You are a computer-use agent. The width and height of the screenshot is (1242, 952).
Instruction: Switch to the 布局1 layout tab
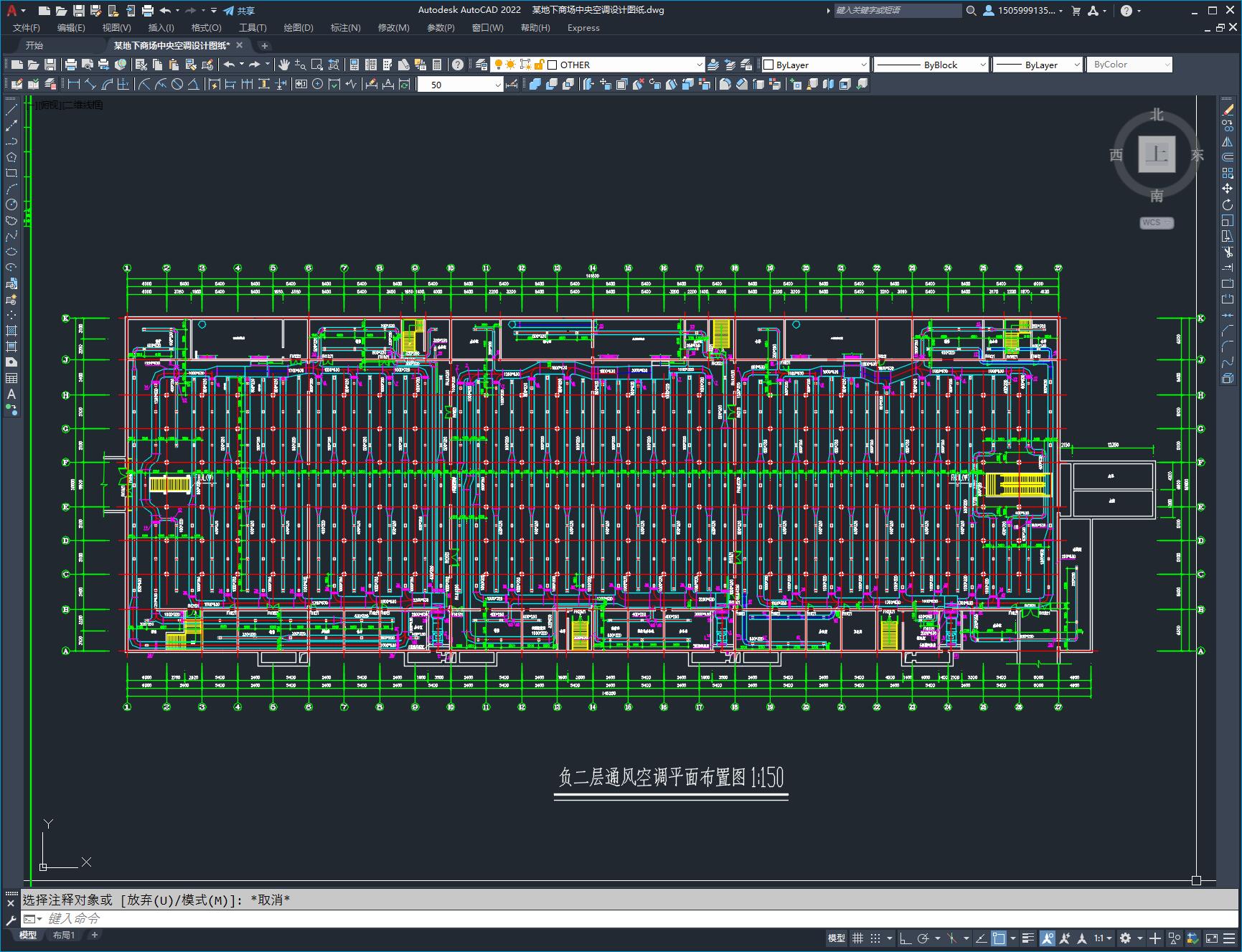pos(64,935)
